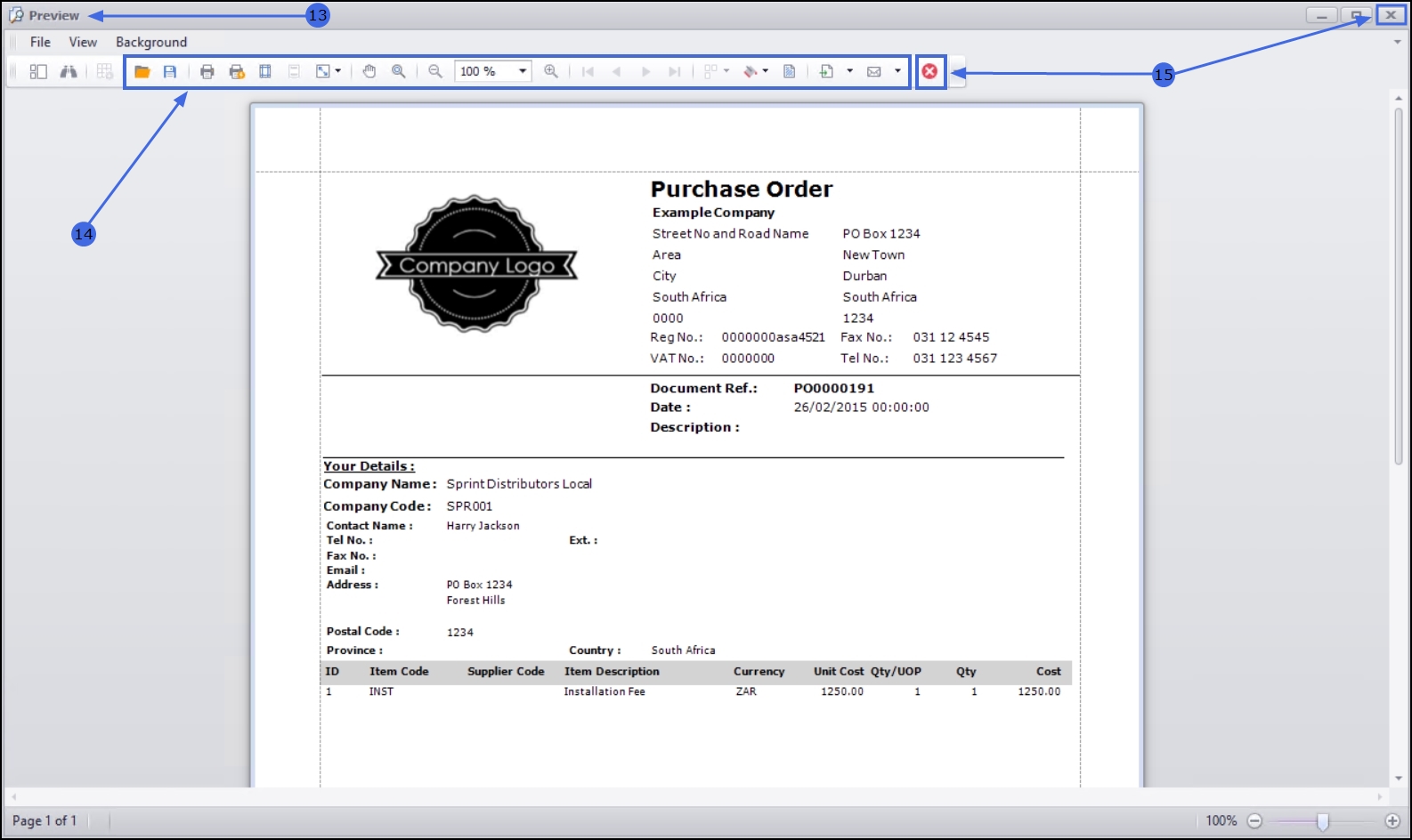The height and width of the screenshot is (840, 1412).
Task: Click the company code SPR001
Action: point(469,506)
